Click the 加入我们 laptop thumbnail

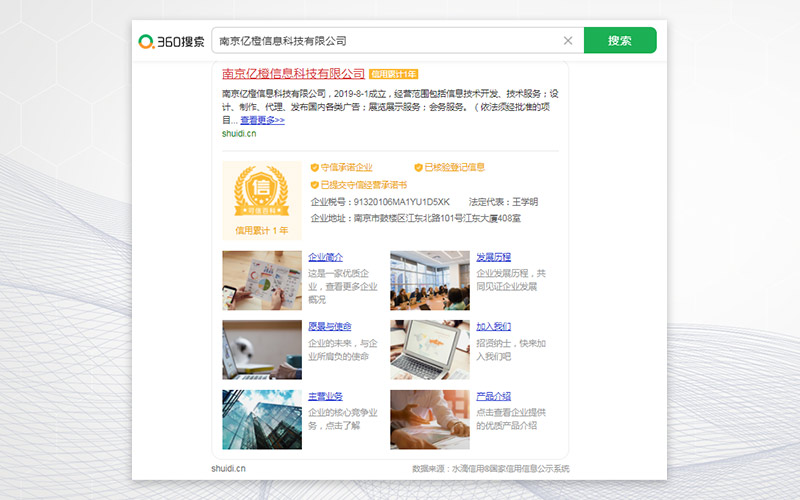[x=430, y=350]
